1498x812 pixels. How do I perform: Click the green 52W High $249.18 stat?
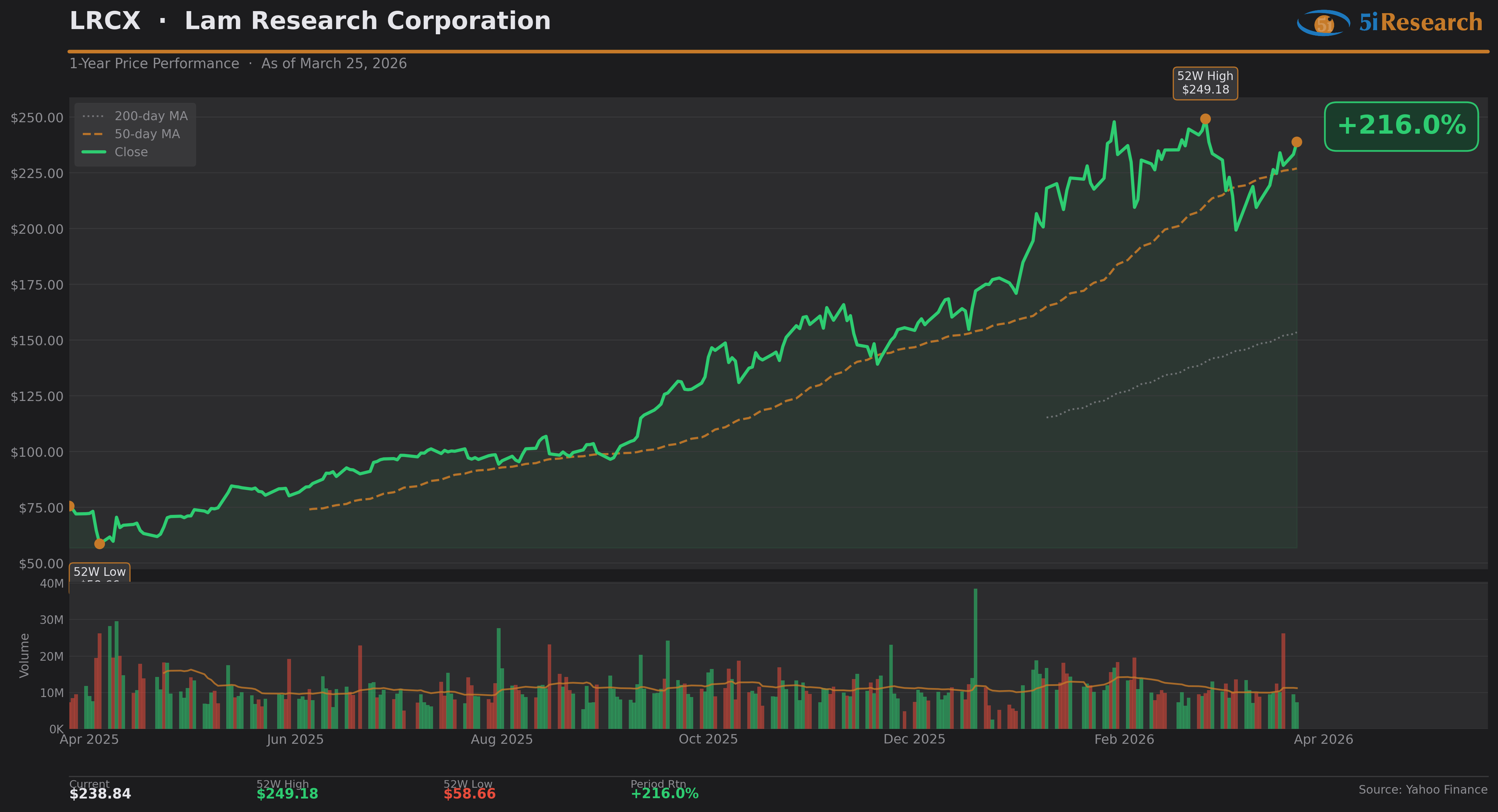(287, 794)
